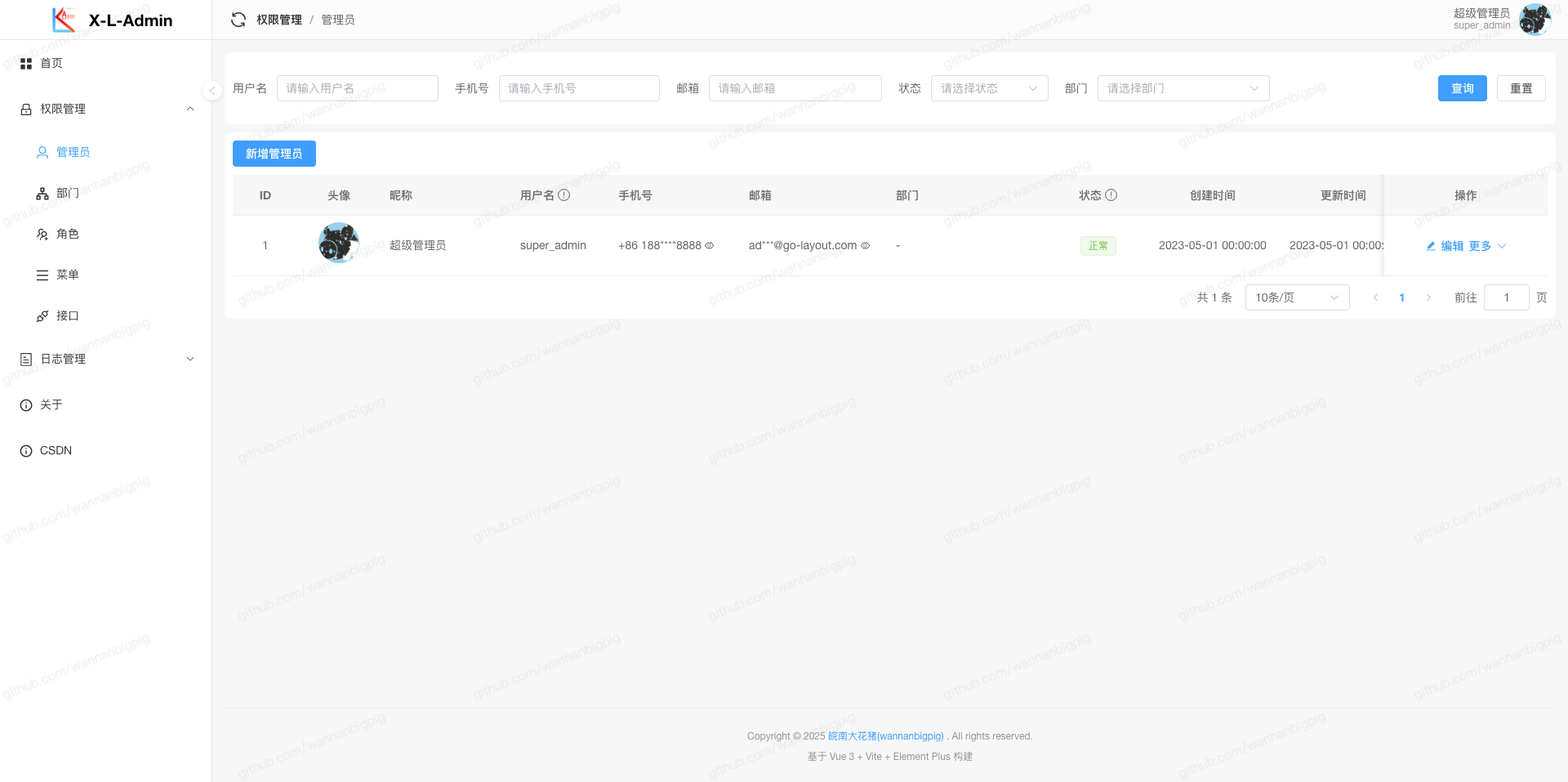Click the 创建时间 column header

pyautogui.click(x=1213, y=195)
